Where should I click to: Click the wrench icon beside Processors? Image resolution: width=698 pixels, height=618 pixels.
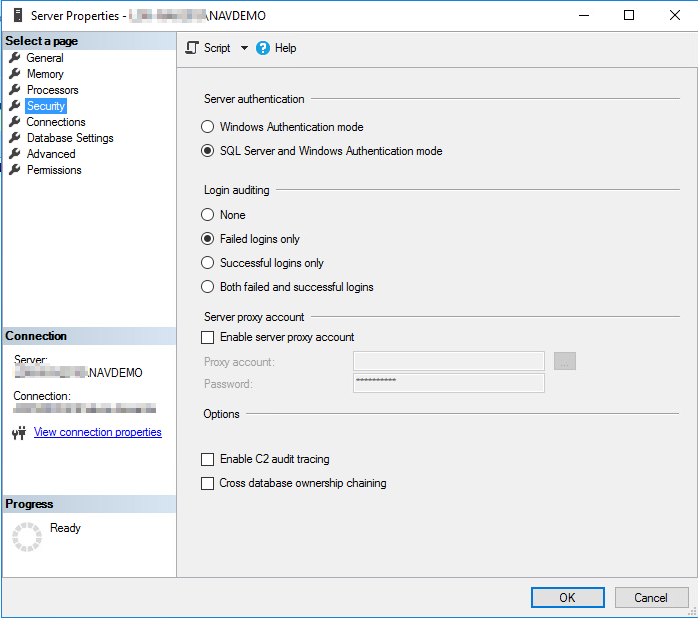pyautogui.click(x=15, y=90)
